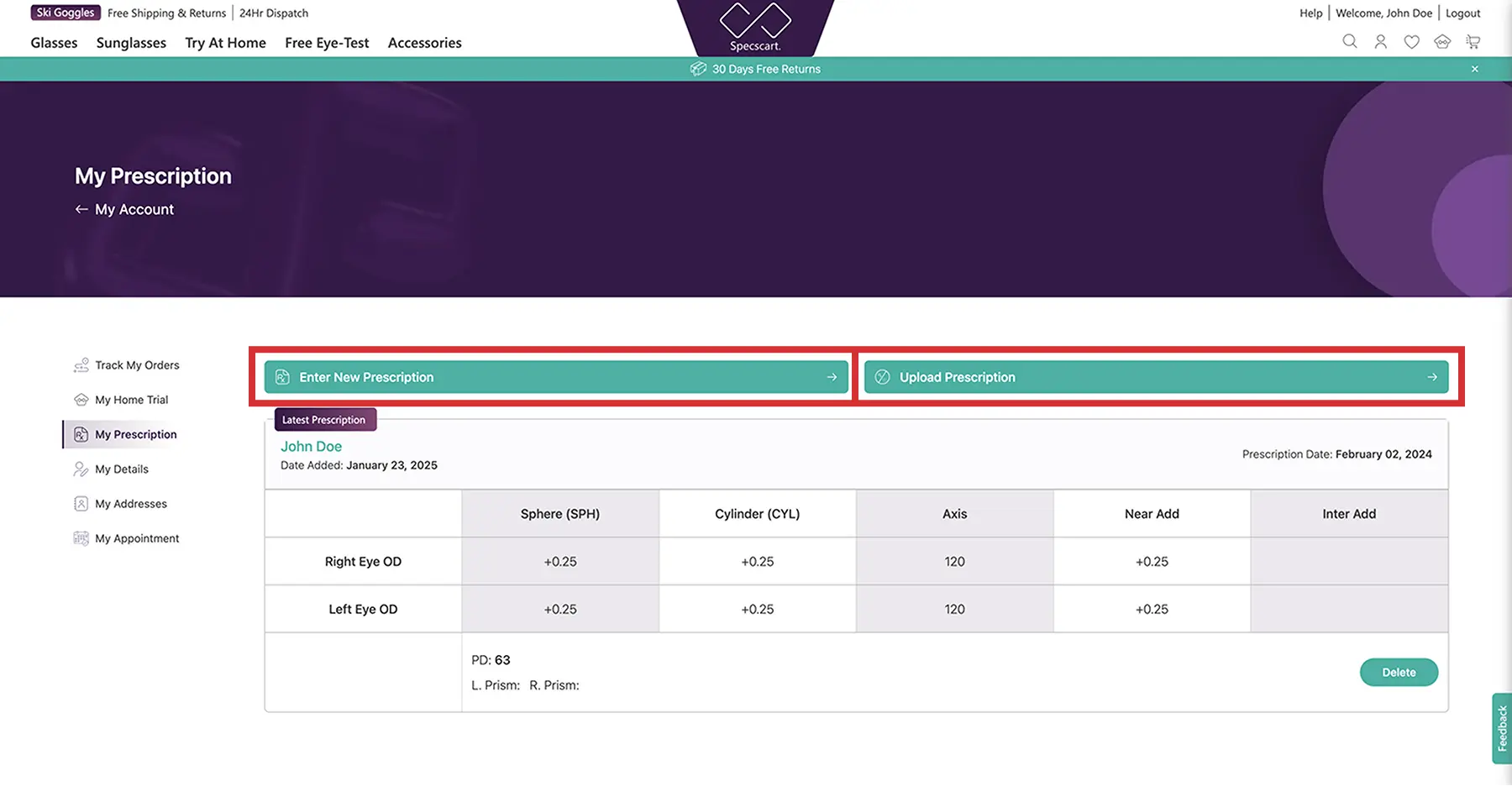The width and height of the screenshot is (1512, 786).
Task: Open the Glasses menu
Action: (54, 43)
